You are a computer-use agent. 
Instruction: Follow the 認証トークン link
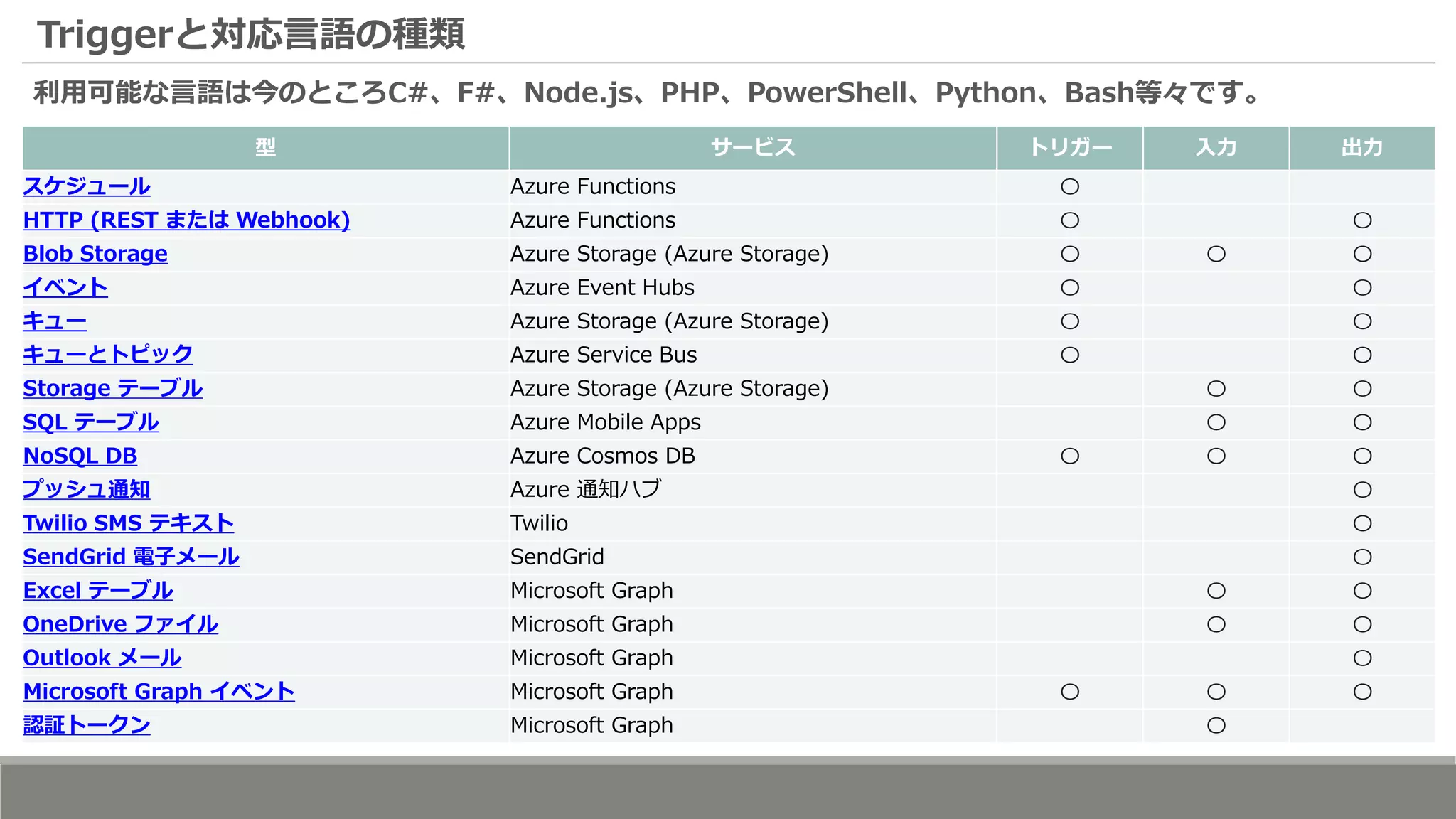click(87, 725)
